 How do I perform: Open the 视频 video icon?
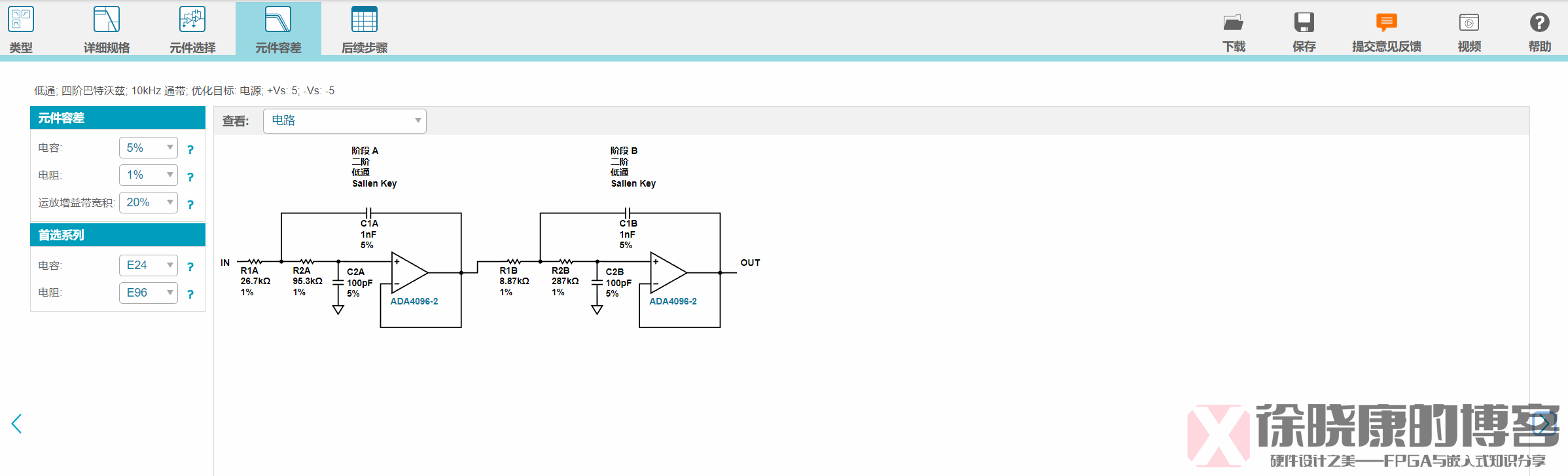1469,22
